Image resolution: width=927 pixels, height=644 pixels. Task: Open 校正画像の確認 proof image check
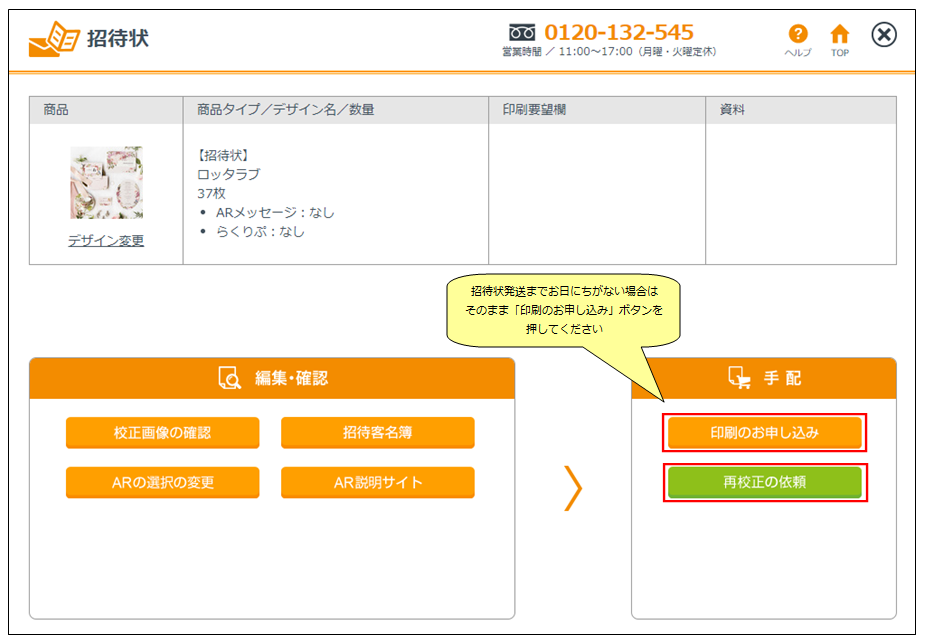coord(162,433)
